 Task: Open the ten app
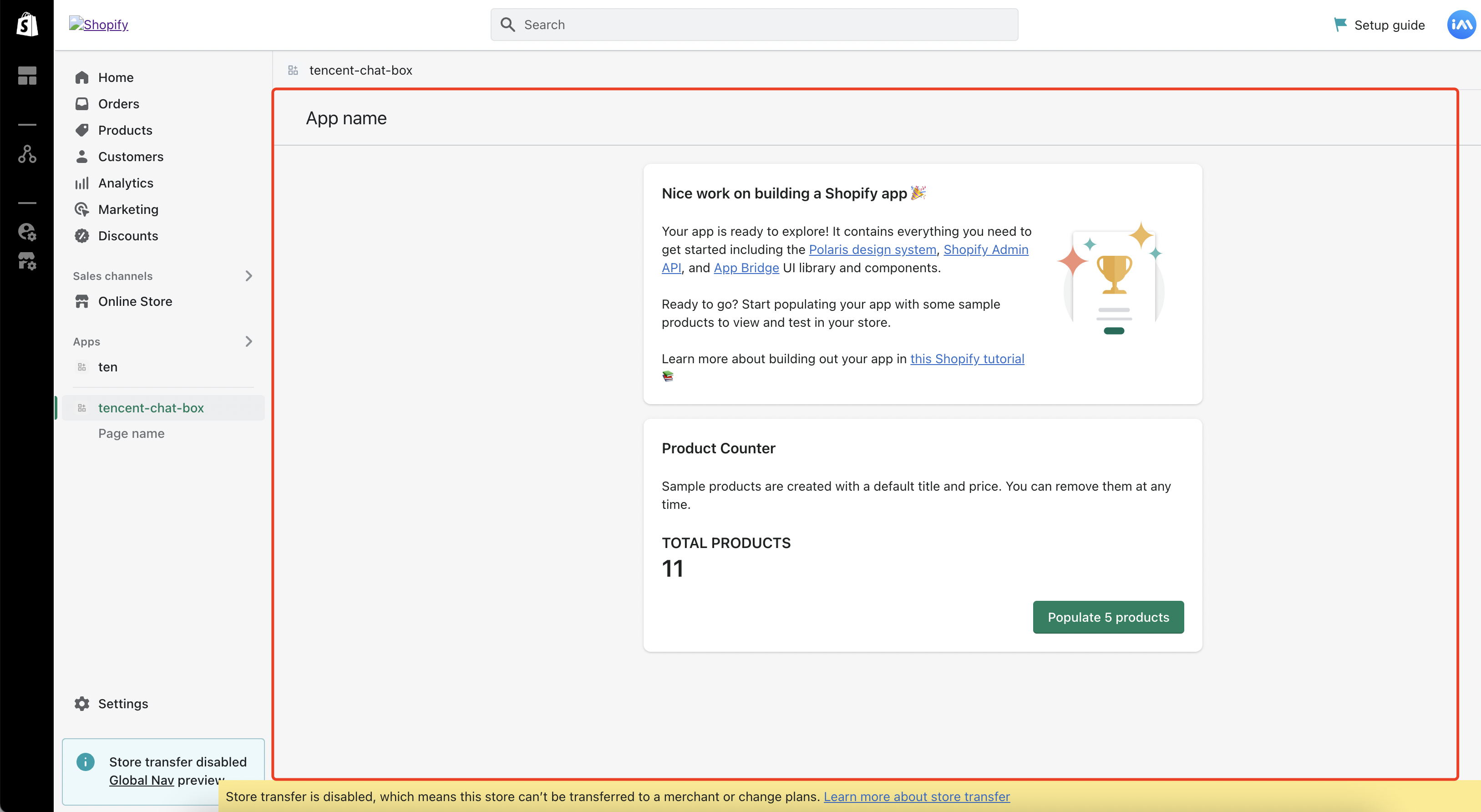tap(107, 367)
